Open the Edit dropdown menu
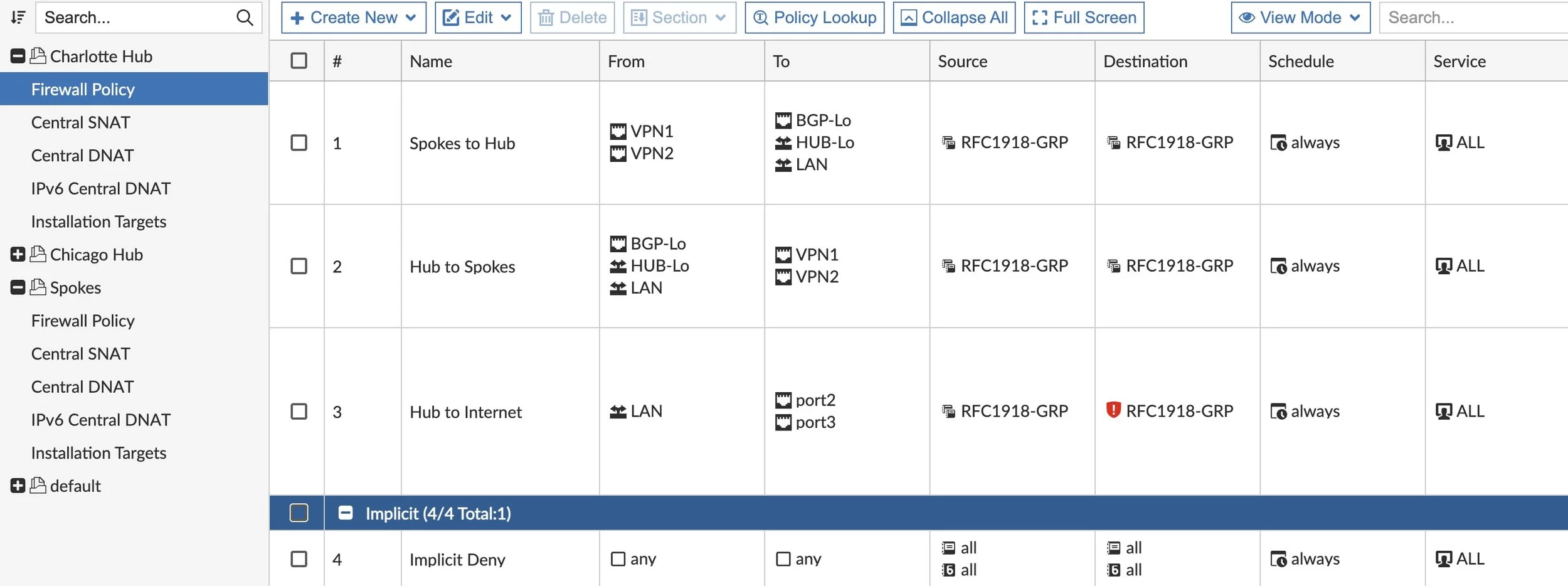 point(478,18)
